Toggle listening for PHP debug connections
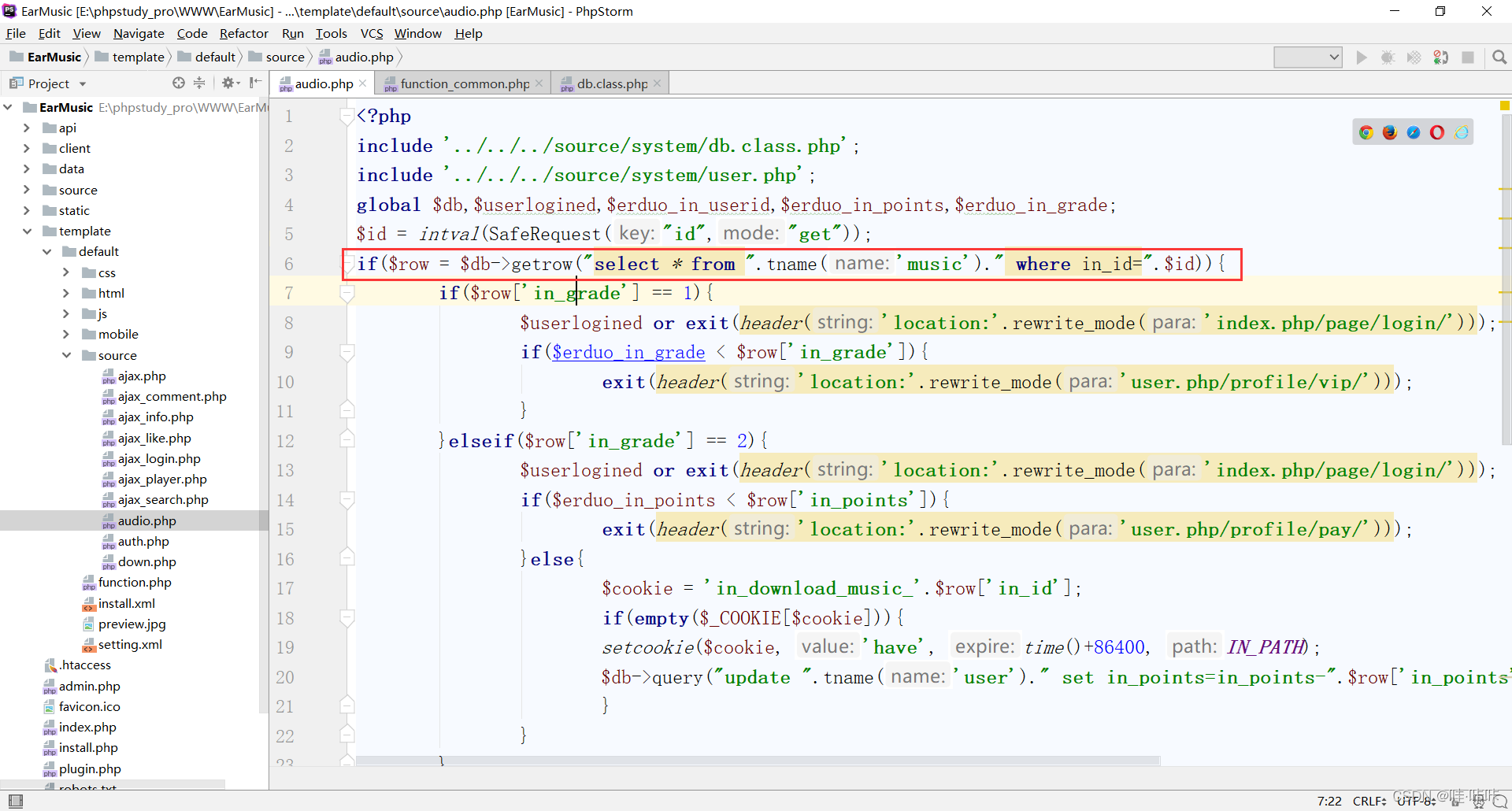This screenshot has height=811, width=1512. [1441, 57]
